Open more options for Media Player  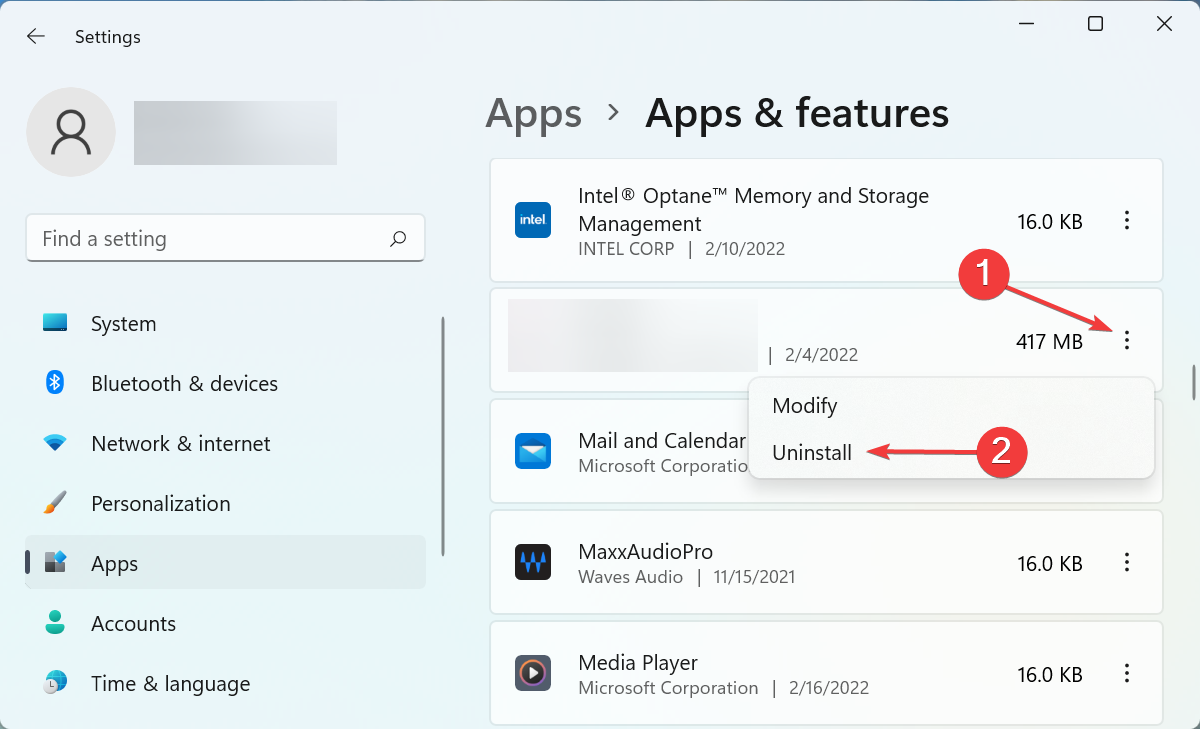tap(1127, 673)
